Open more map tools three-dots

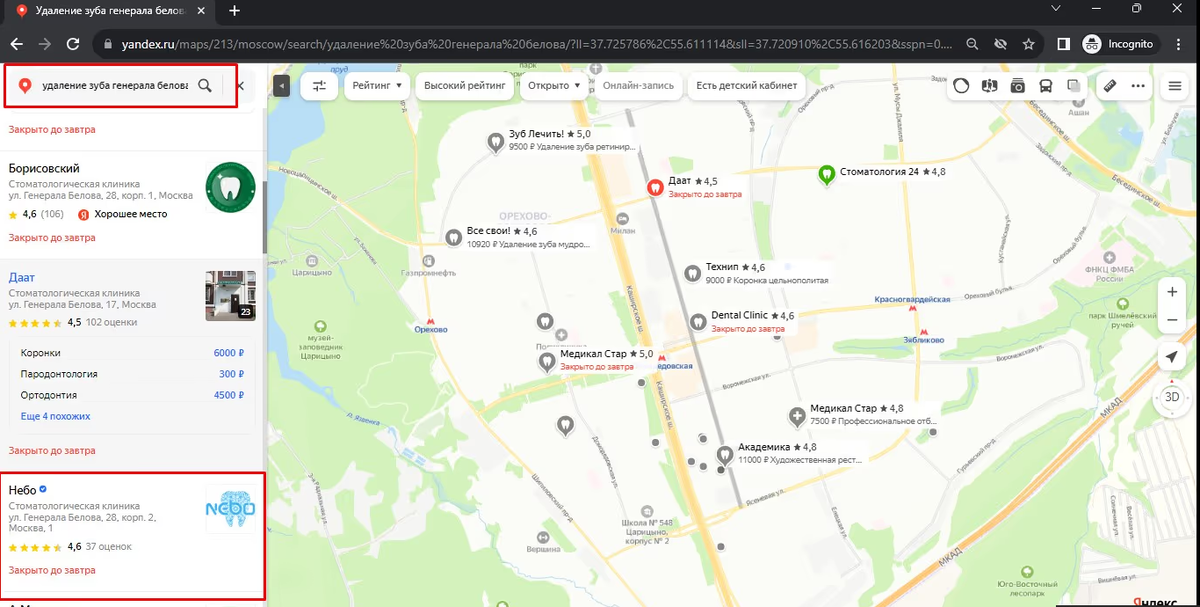coord(1138,86)
